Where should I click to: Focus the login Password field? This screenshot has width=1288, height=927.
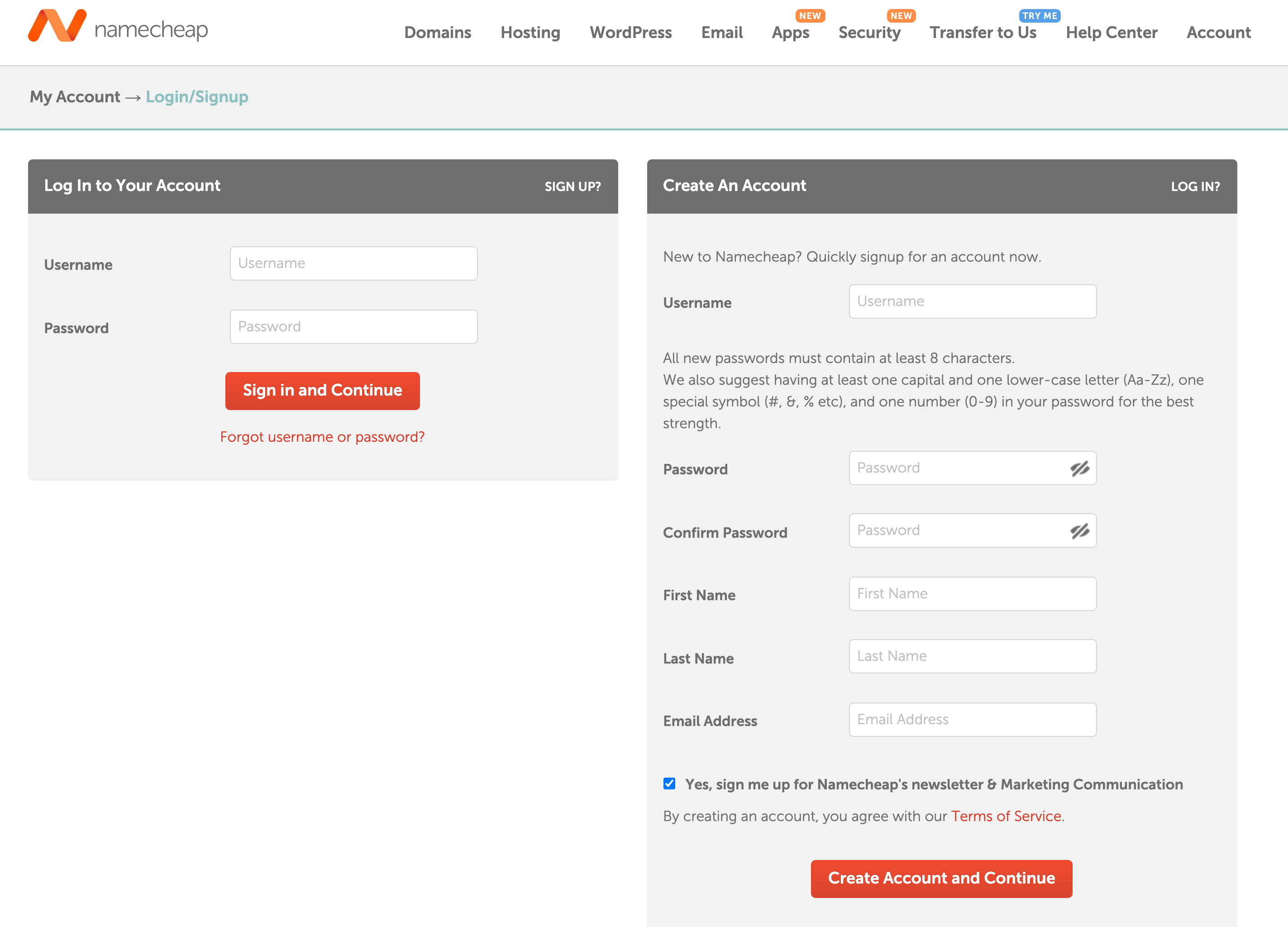point(354,327)
